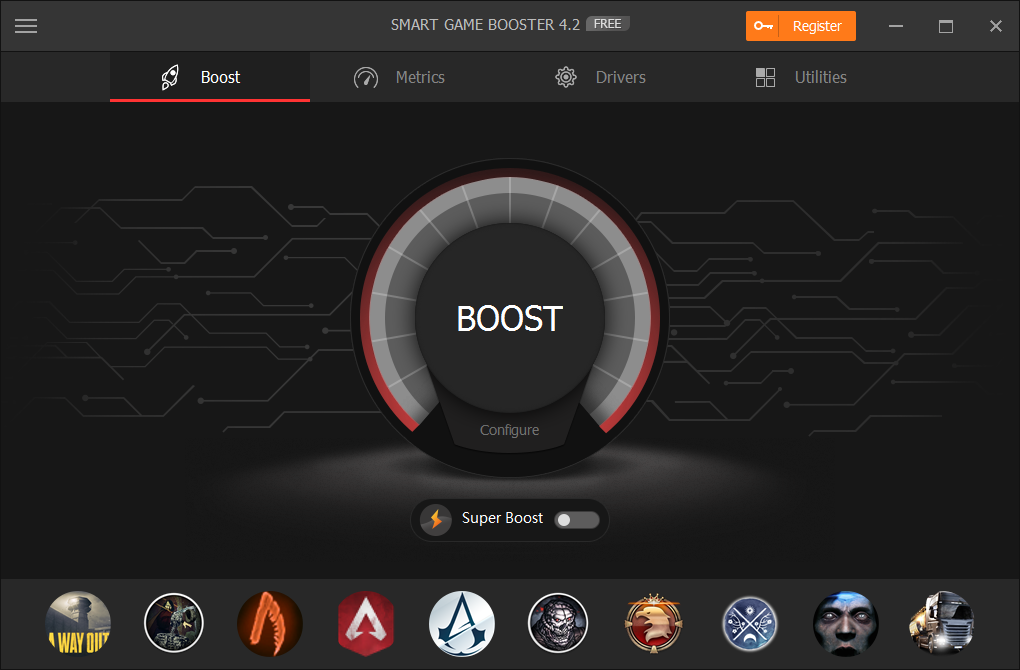The height and width of the screenshot is (670, 1020).
Task: Click the golden eagle game emblem icon
Action: [654, 623]
